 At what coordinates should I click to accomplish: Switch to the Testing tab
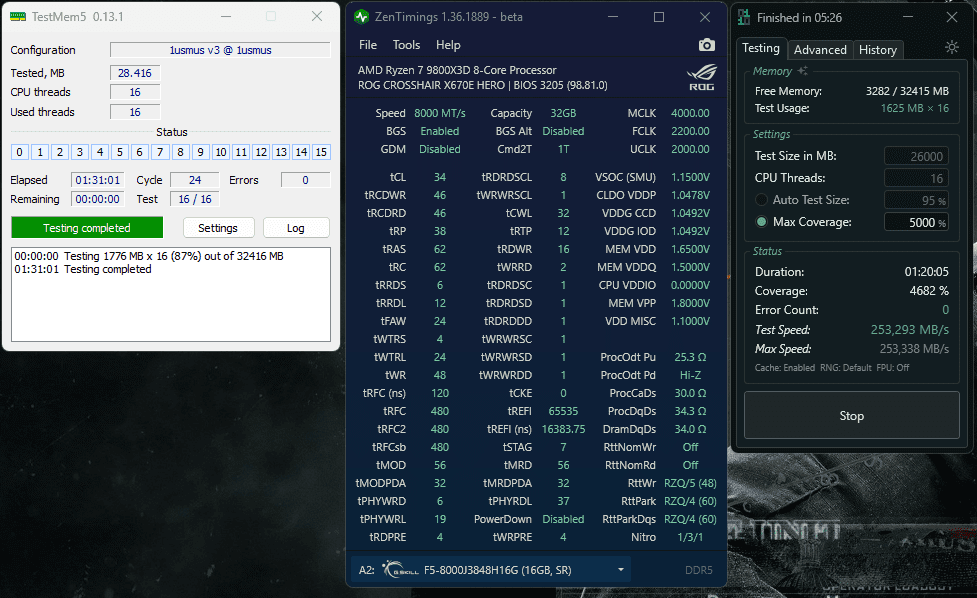click(x=760, y=48)
